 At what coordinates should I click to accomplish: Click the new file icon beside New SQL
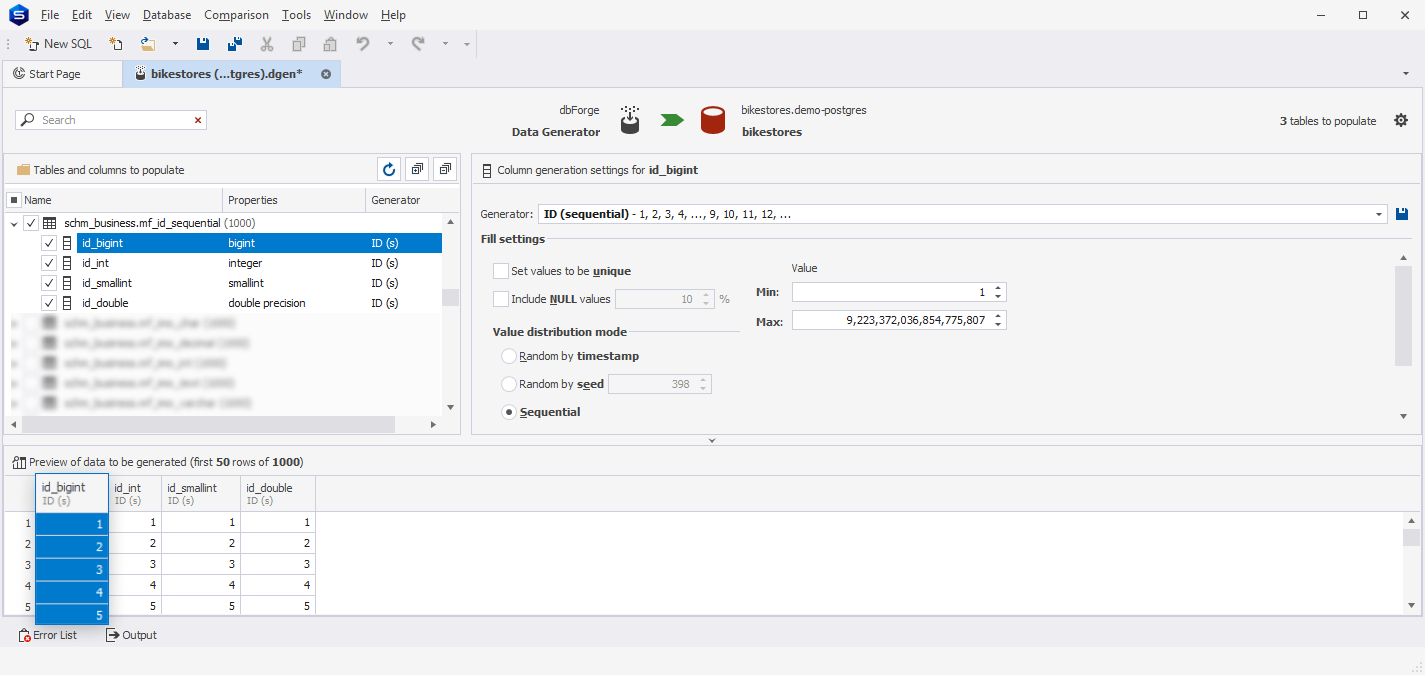pyautogui.click(x=116, y=44)
